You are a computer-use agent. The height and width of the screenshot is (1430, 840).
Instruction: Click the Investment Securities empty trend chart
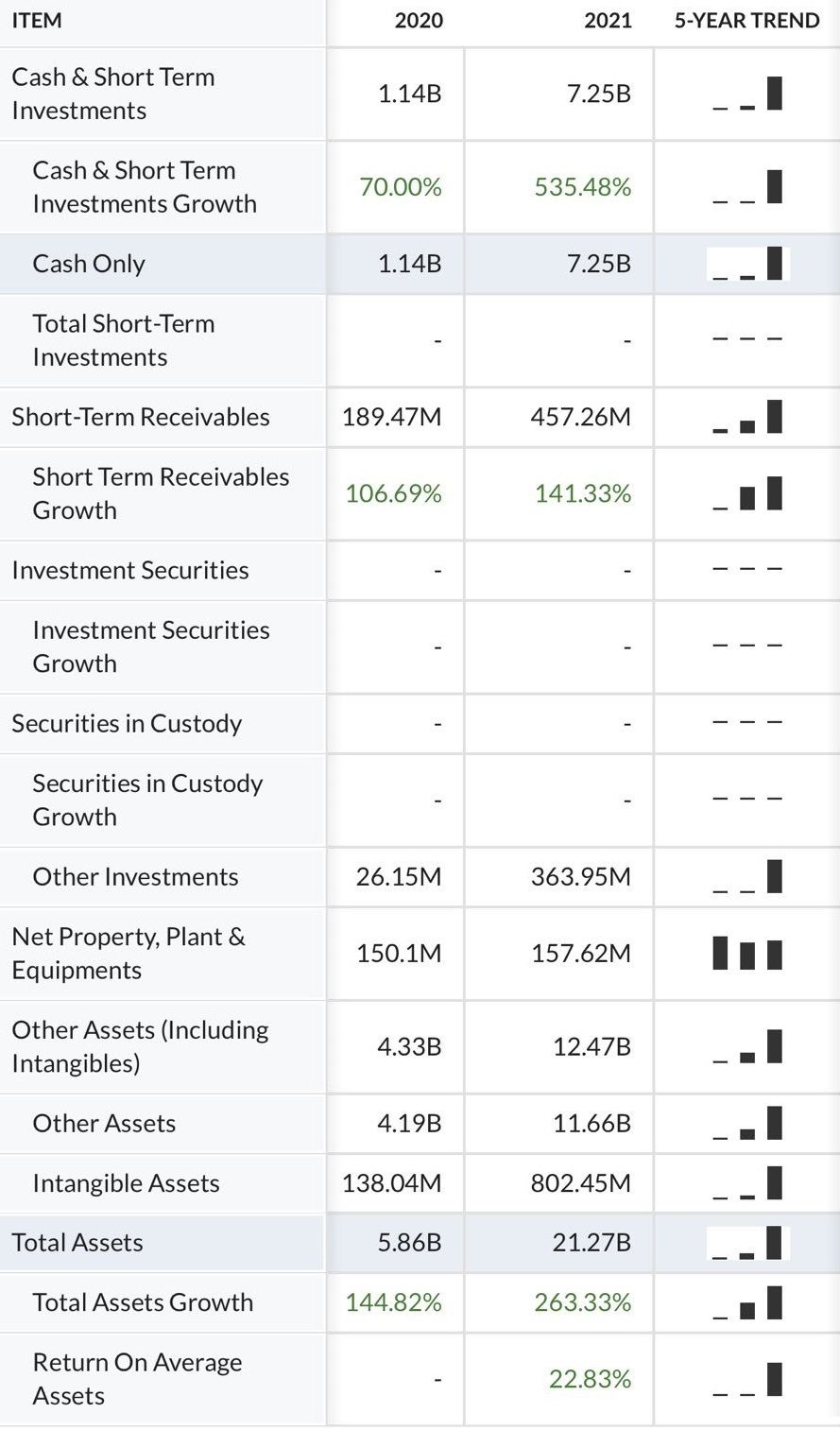coord(747,570)
